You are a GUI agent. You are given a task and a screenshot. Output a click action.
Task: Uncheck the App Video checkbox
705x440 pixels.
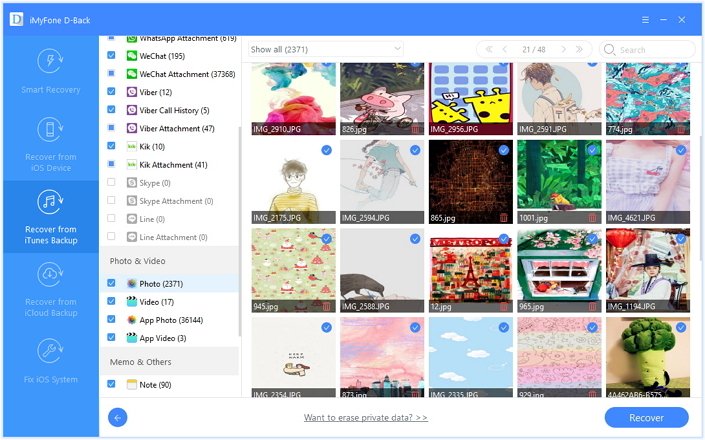(x=111, y=337)
